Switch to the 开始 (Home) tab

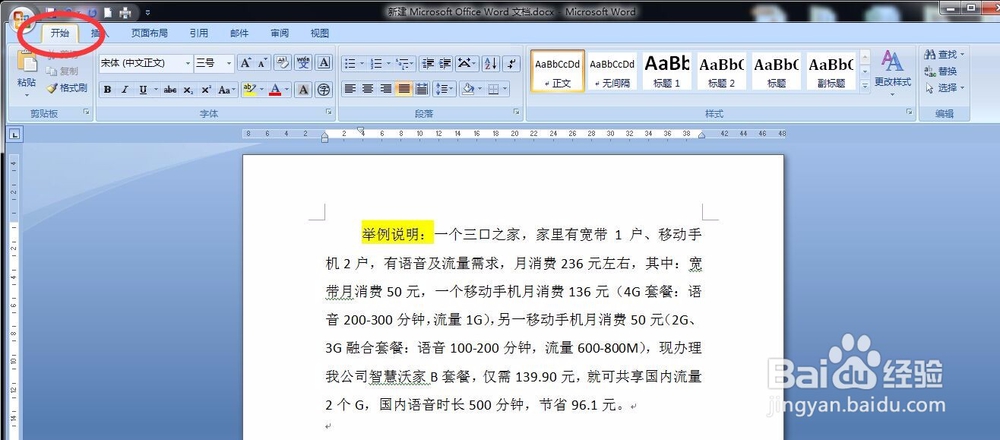[x=59, y=33]
